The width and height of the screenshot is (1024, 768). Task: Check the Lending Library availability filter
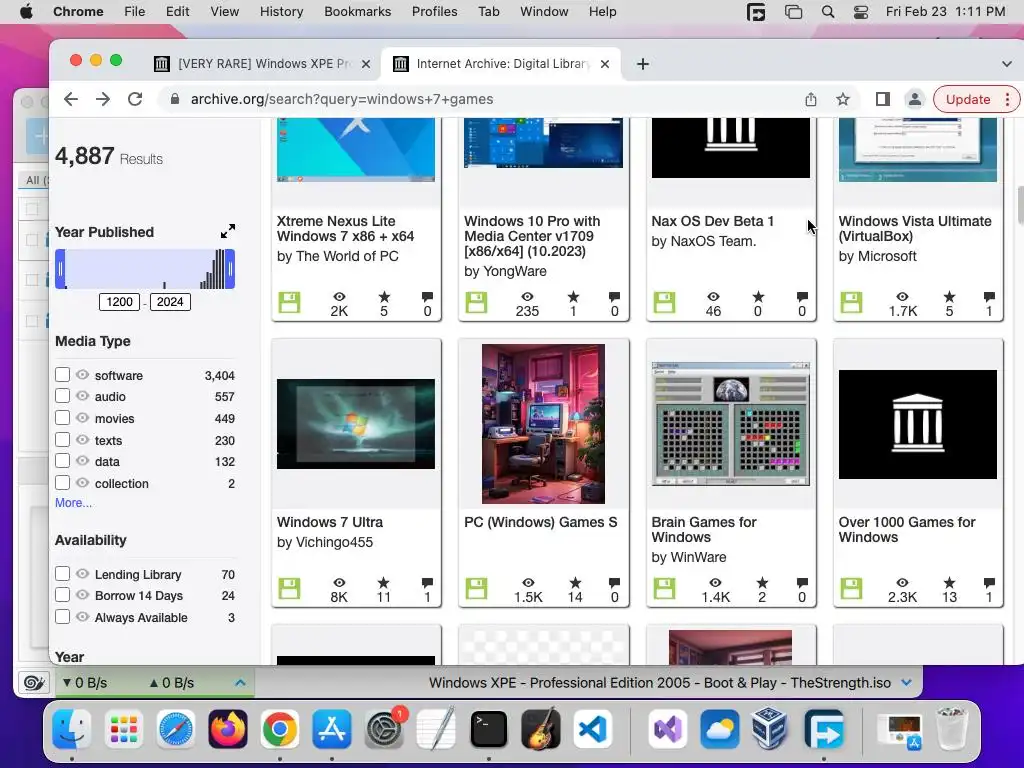tap(62, 573)
